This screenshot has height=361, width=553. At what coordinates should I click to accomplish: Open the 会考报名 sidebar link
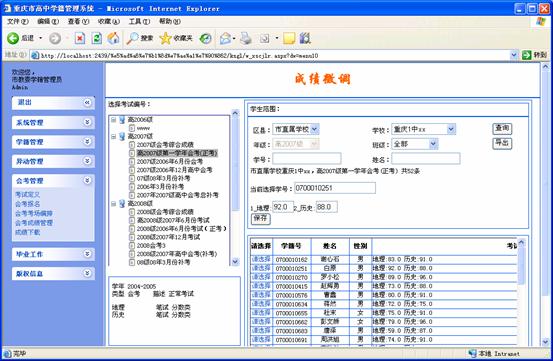point(28,204)
